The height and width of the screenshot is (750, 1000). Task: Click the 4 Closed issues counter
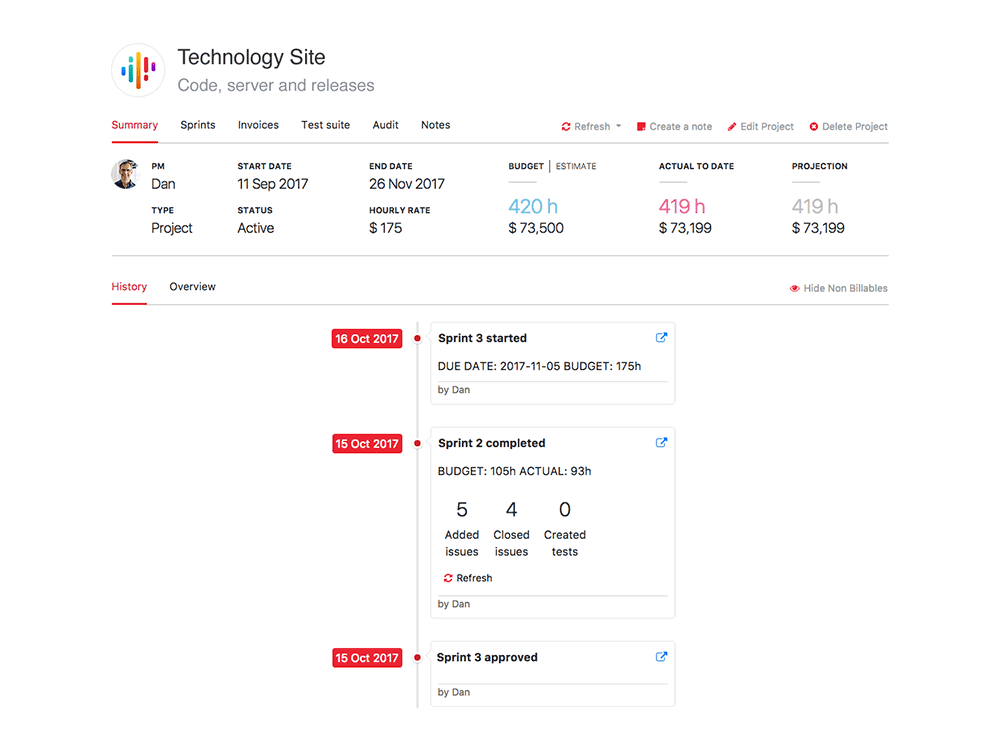511,529
